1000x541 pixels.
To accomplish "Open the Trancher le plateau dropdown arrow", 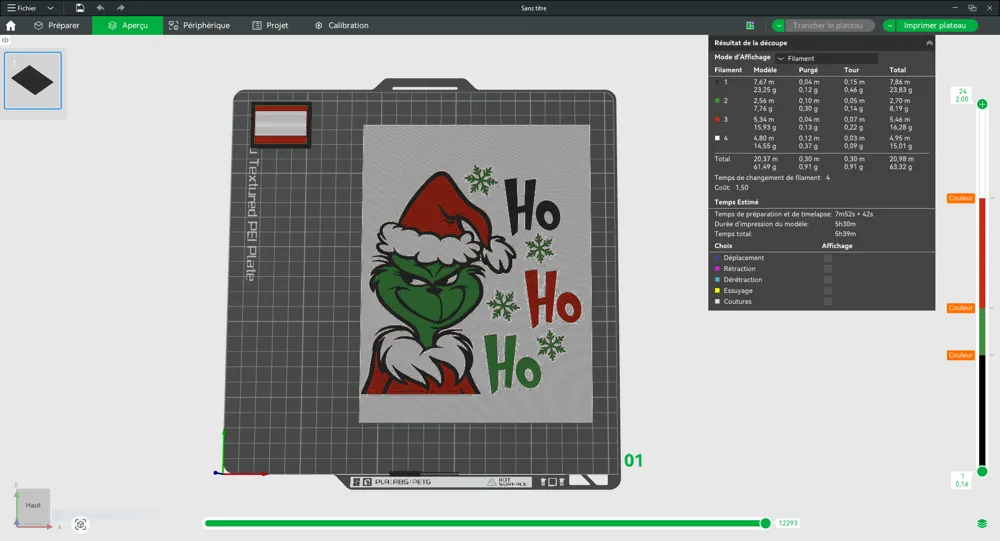I will [x=779, y=26].
